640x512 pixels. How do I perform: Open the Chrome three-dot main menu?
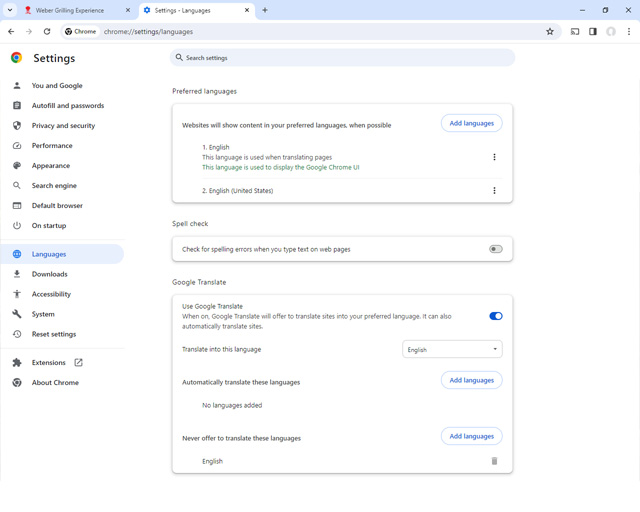pyautogui.click(x=629, y=31)
